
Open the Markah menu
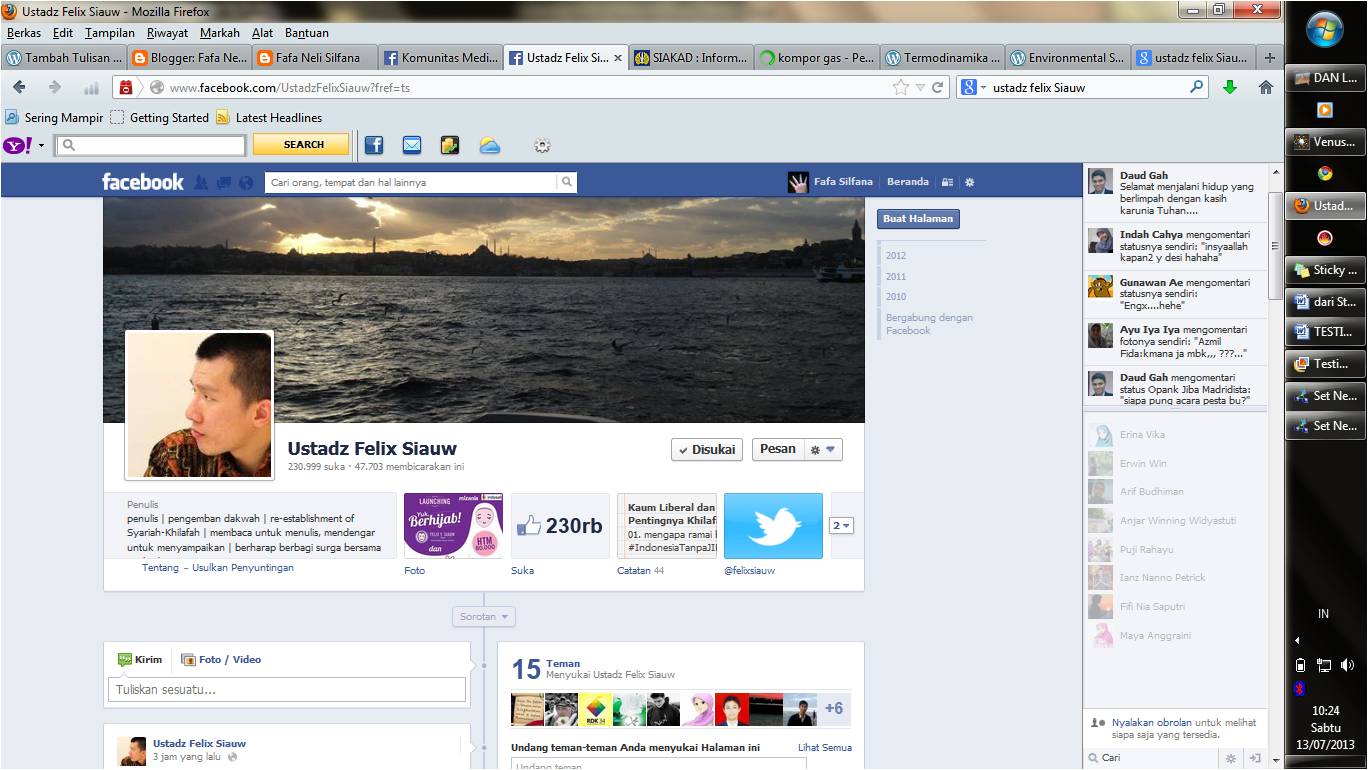tap(220, 33)
